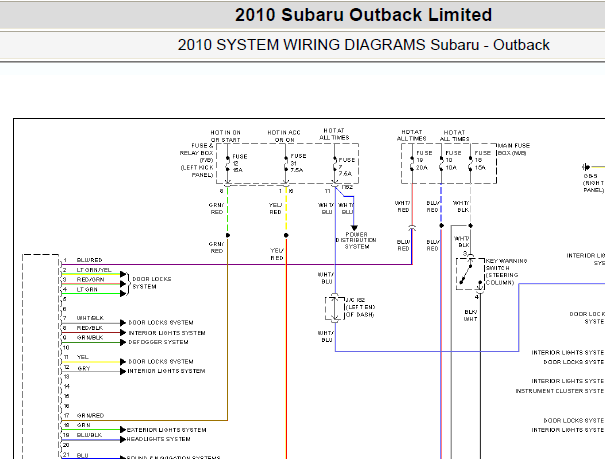Click the 'POWER DISTRIBUTION SYSTEM' label
This screenshot has width=605, height=459.
356,240
